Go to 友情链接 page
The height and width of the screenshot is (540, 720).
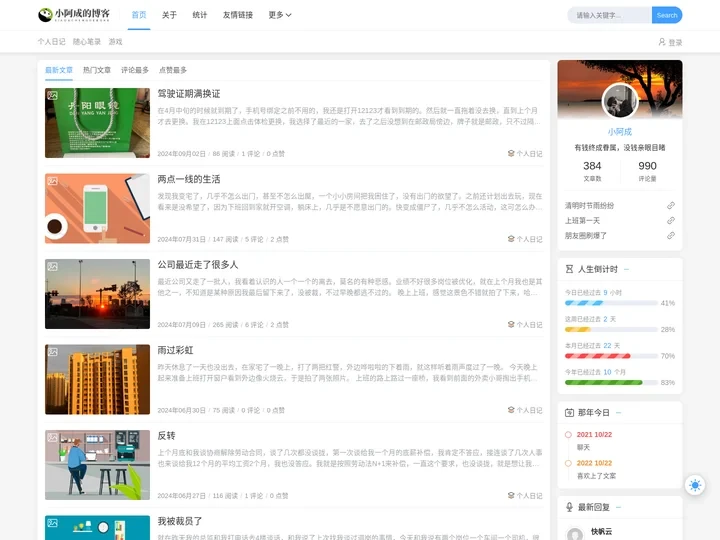click(237, 15)
